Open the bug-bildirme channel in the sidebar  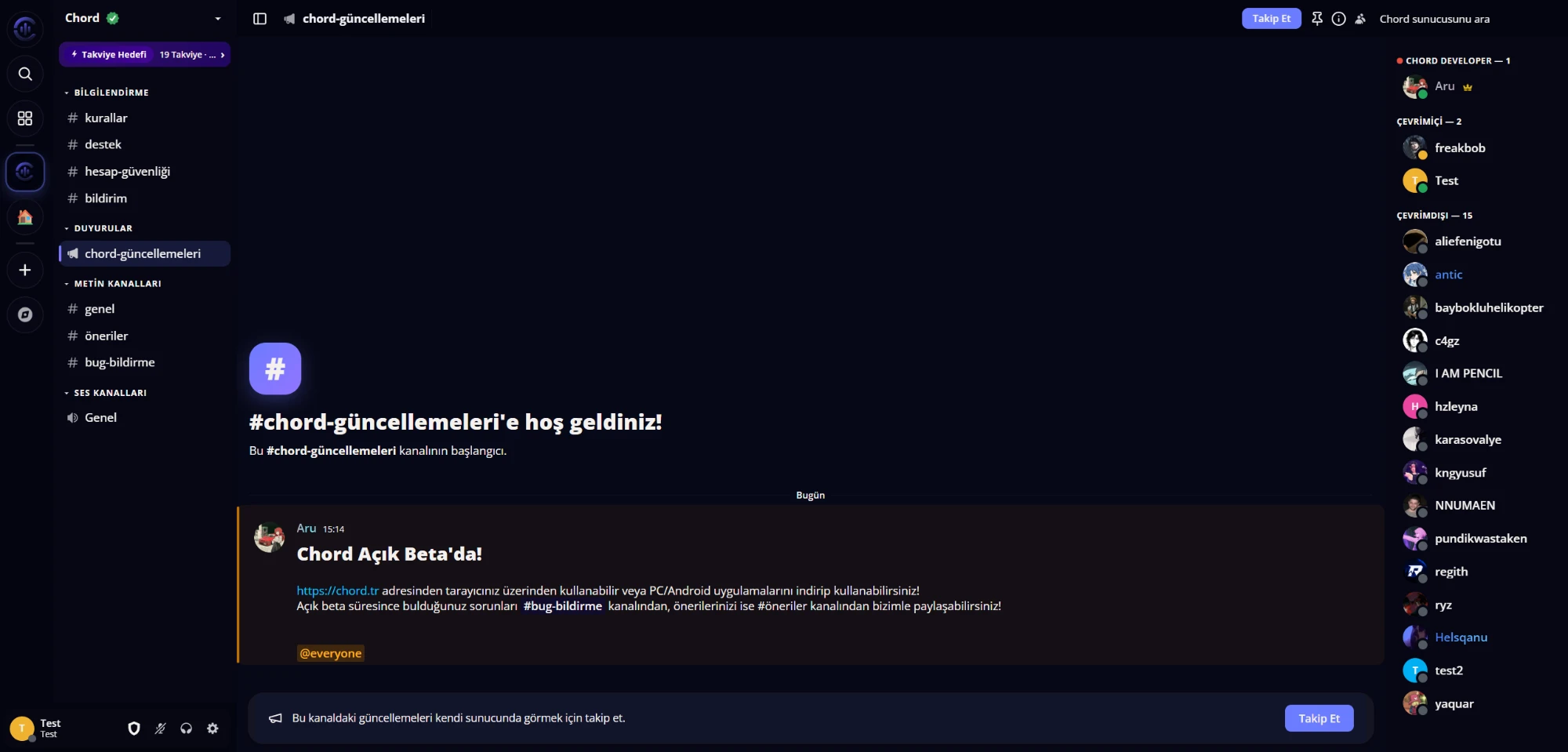coord(145,362)
